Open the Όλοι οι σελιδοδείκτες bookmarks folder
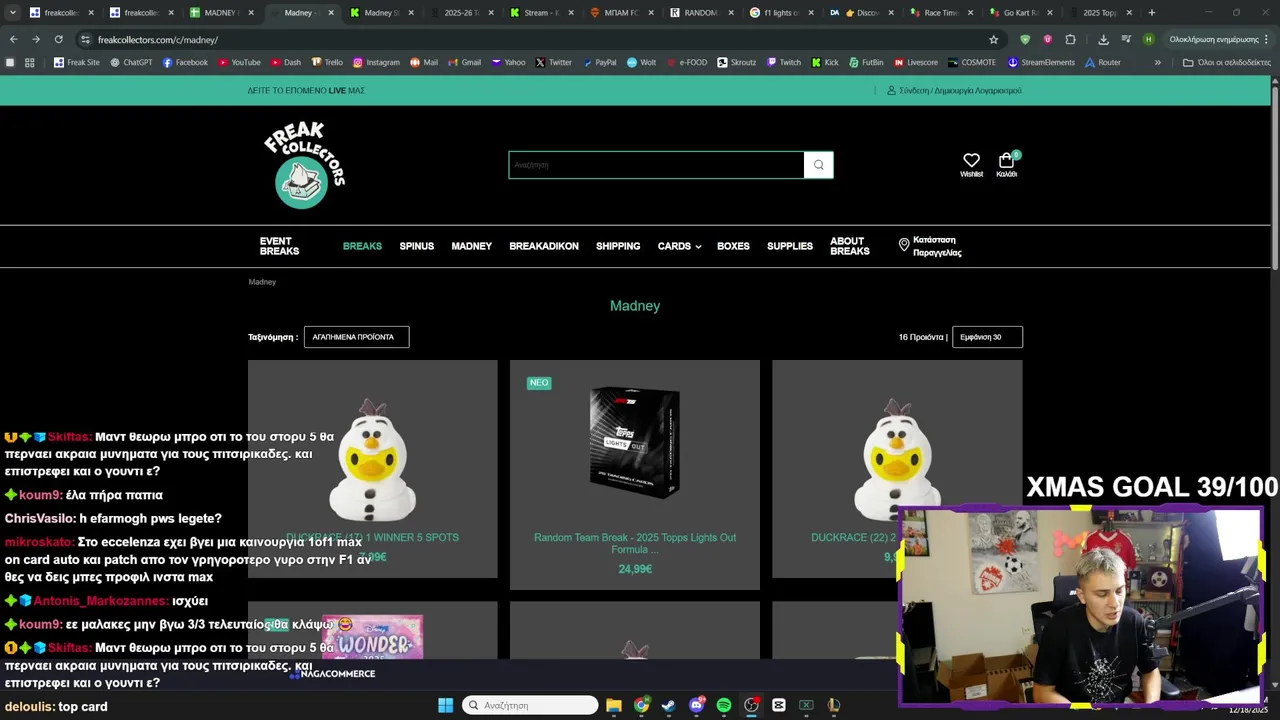 pyautogui.click(x=1226, y=62)
